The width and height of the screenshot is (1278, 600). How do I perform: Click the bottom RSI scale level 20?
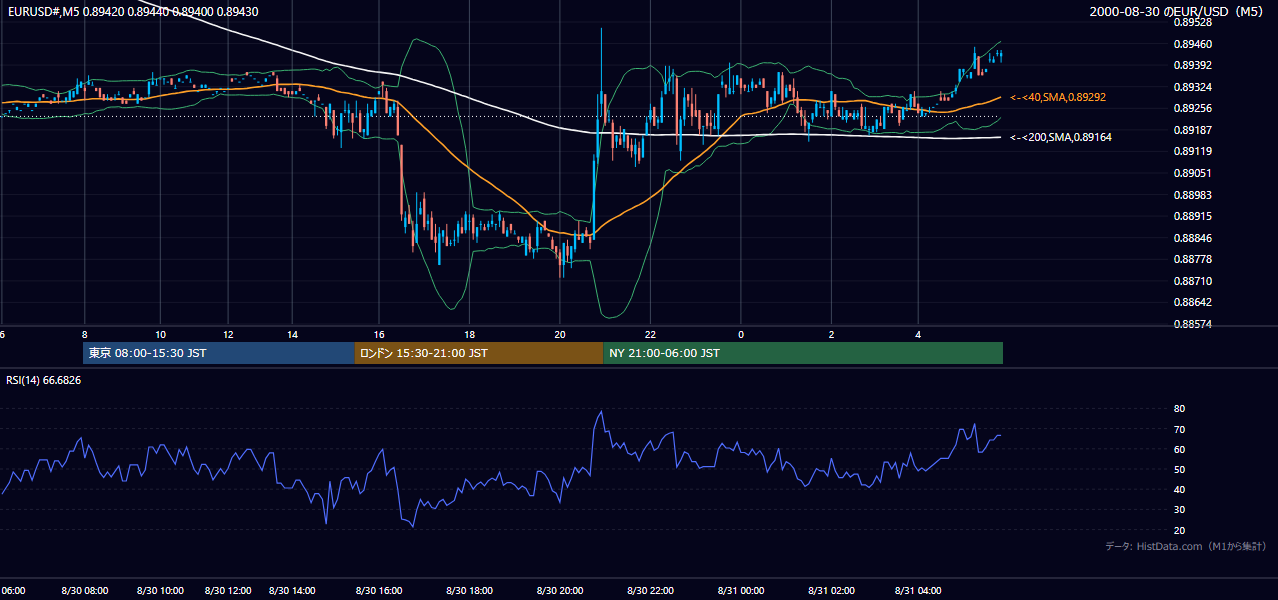1179,530
